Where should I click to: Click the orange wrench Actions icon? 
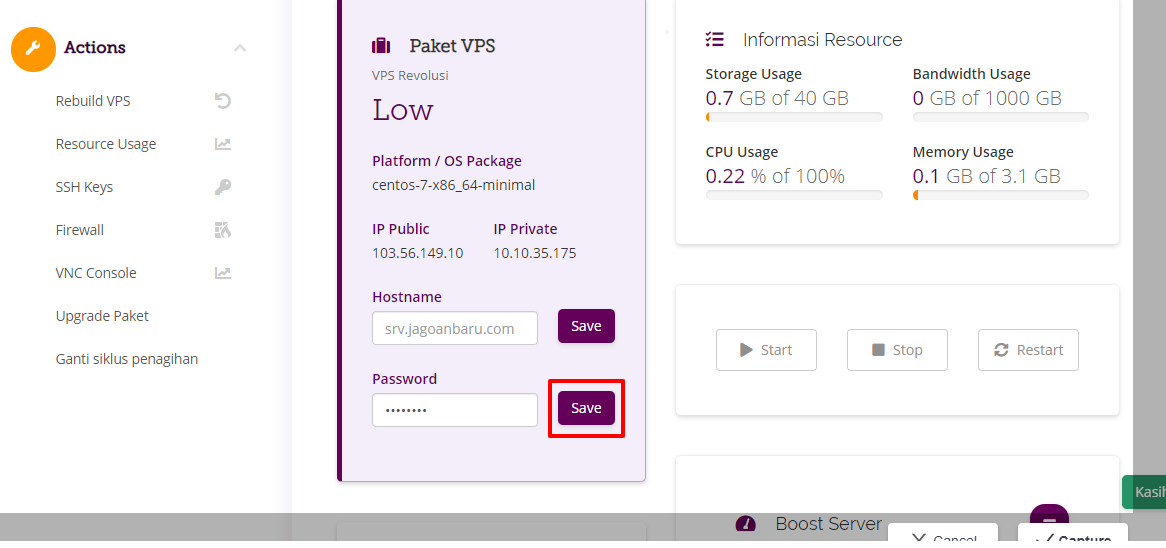click(33, 49)
